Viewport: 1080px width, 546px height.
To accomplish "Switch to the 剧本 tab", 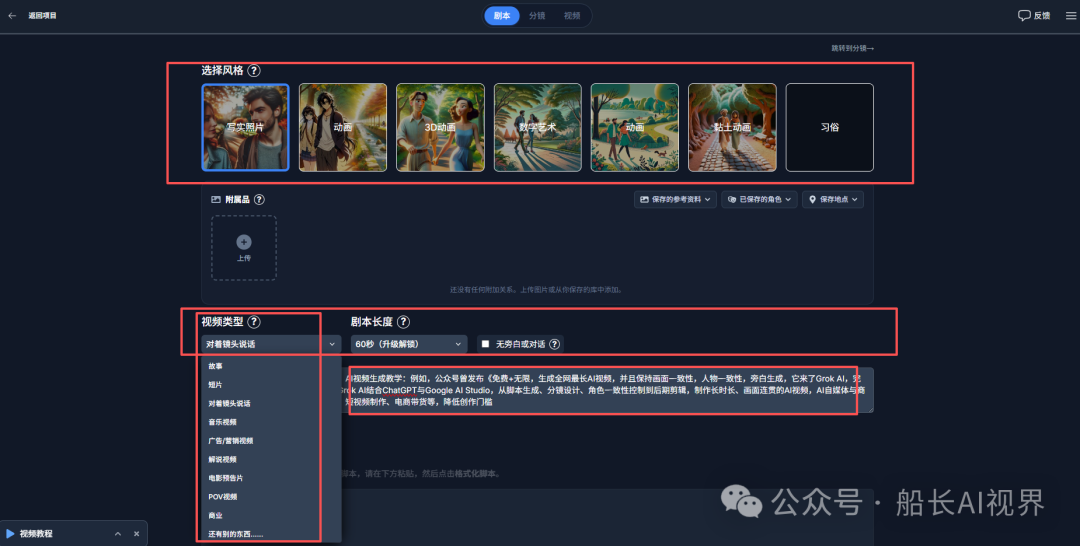I will [x=502, y=15].
